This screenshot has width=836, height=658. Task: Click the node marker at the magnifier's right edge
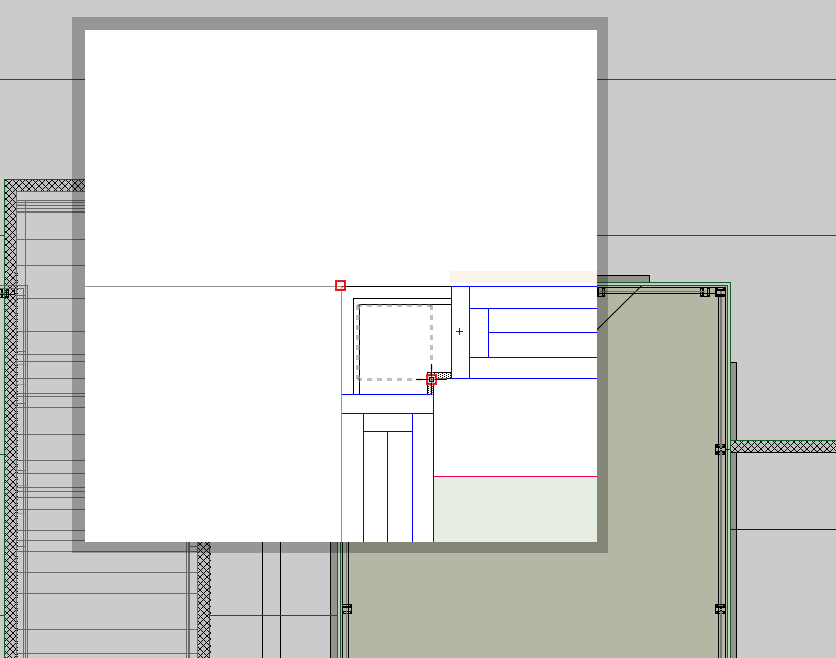pyautogui.click(x=601, y=292)
